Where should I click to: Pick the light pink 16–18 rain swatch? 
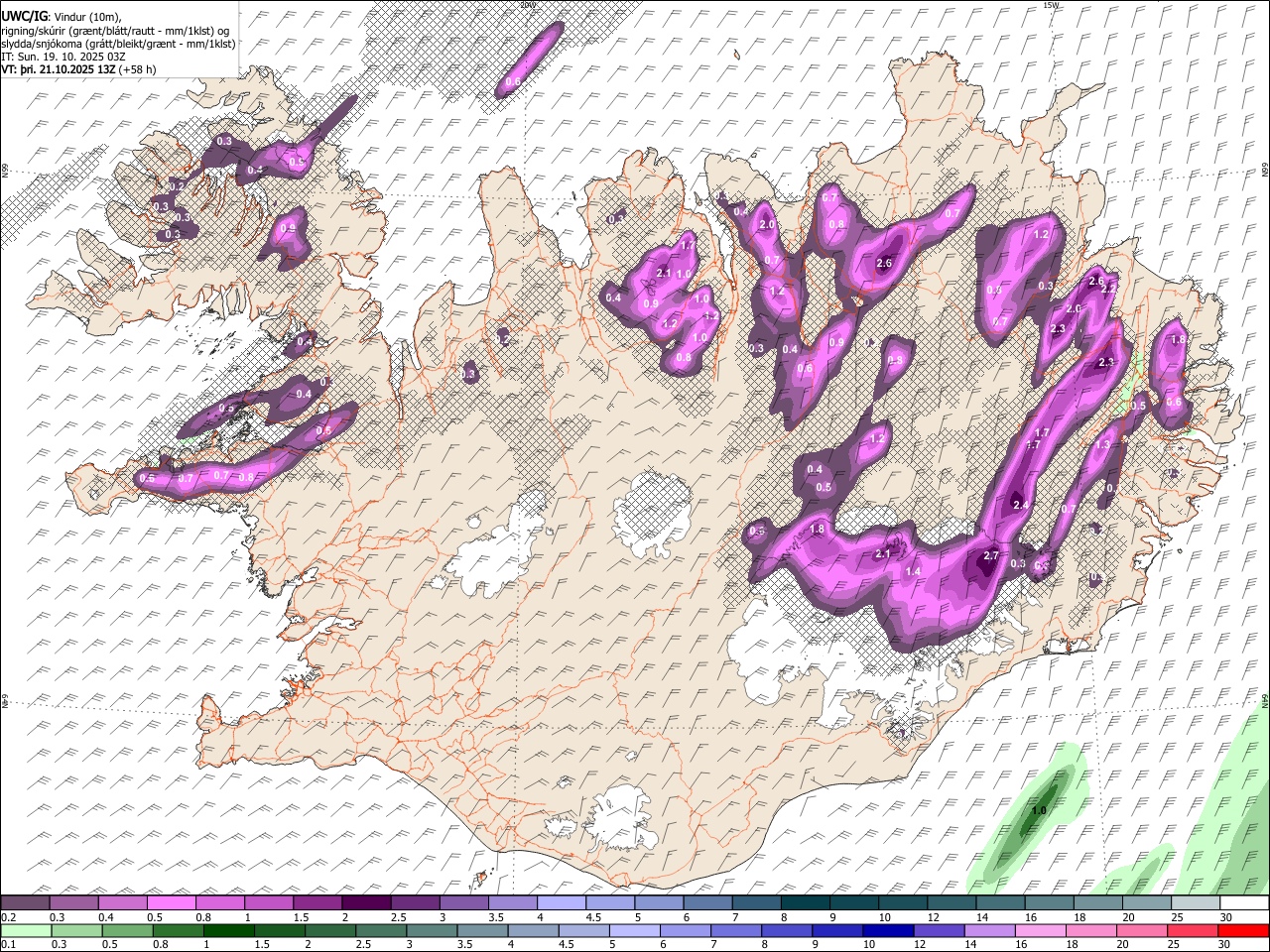1042,931
